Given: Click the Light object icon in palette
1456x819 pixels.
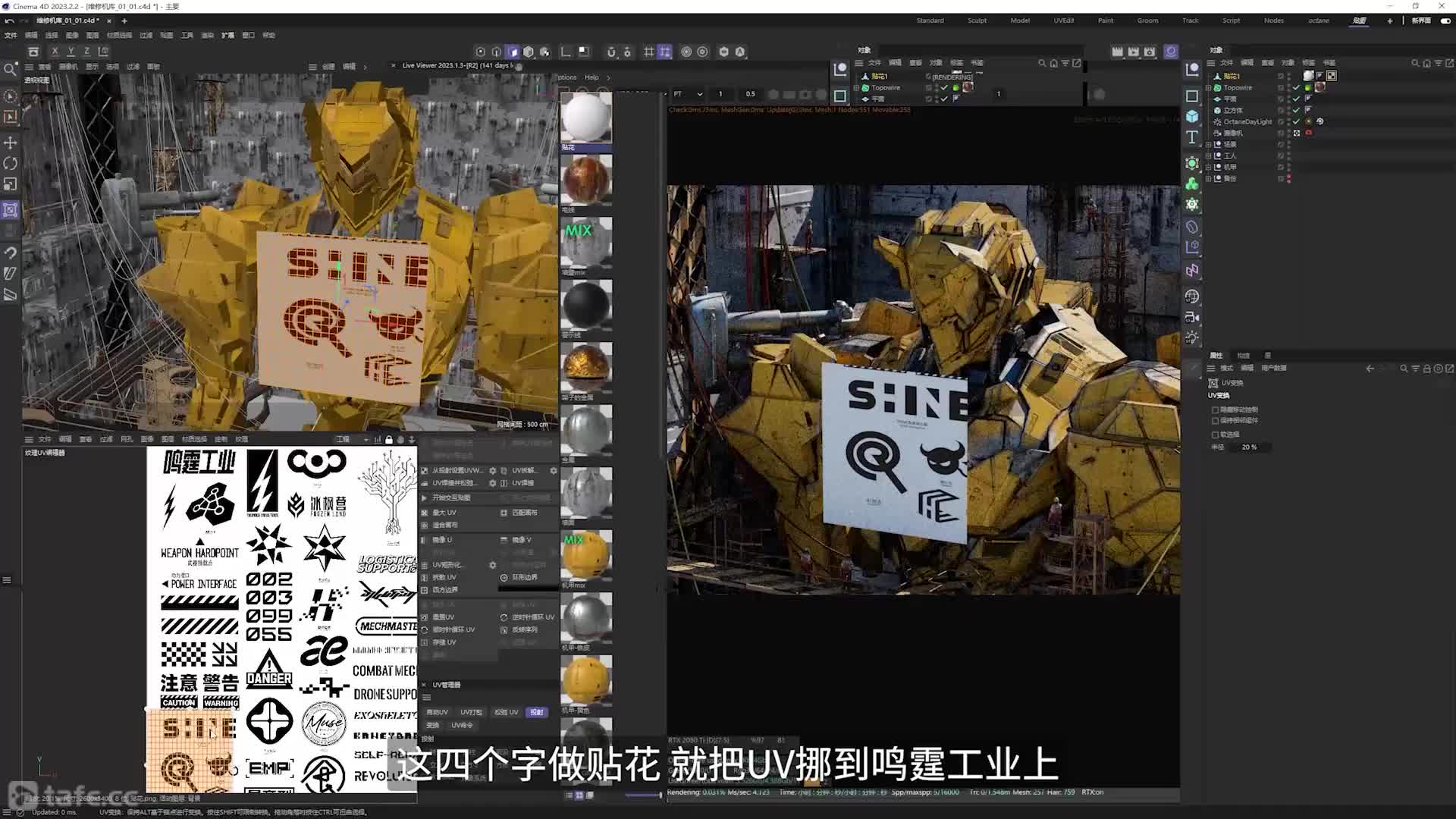Looking at the screenshot, I should coord(1192,338).
